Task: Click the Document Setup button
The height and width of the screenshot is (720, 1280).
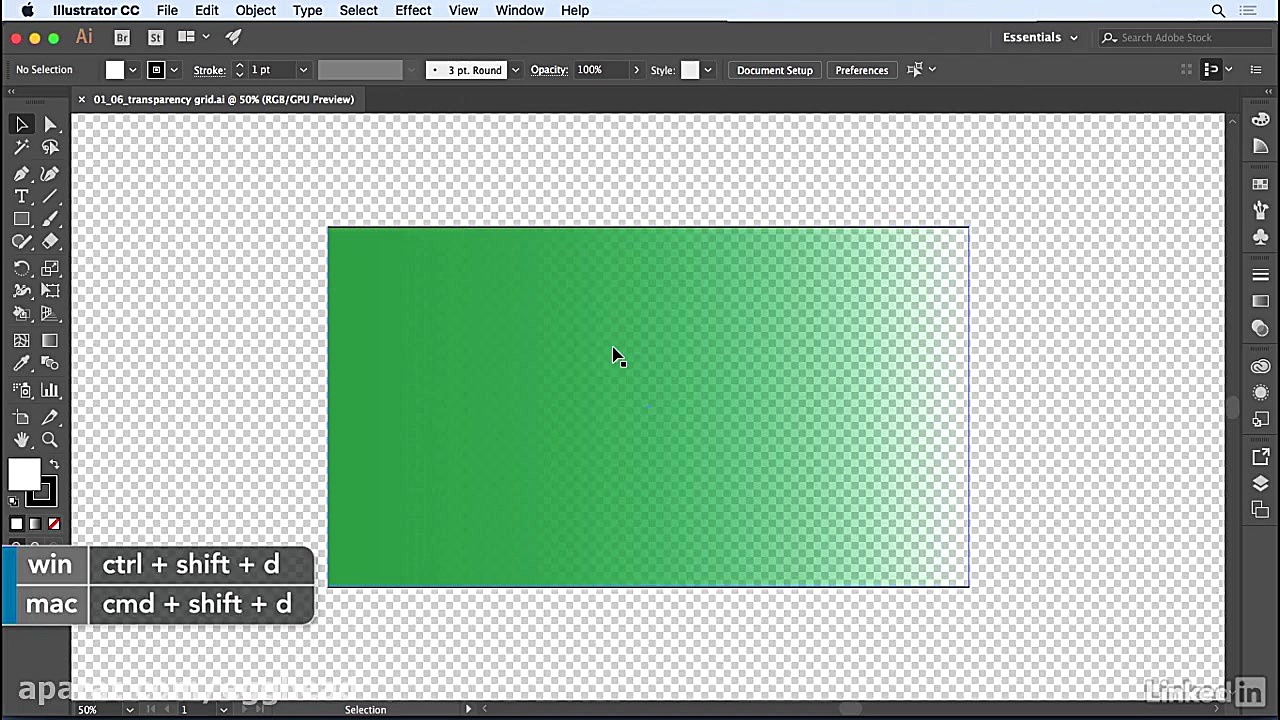Action: 774,70
